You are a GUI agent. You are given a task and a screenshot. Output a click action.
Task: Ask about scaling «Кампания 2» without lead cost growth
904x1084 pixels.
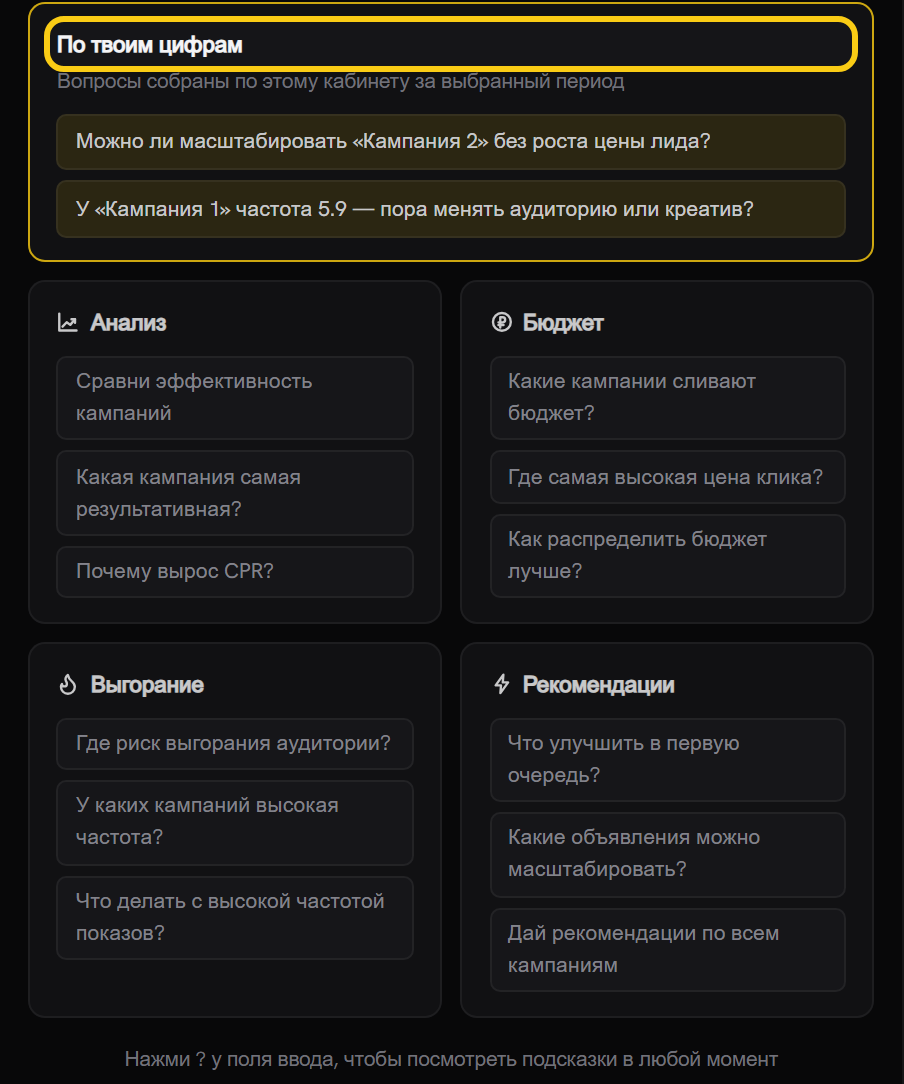[451, 142]
